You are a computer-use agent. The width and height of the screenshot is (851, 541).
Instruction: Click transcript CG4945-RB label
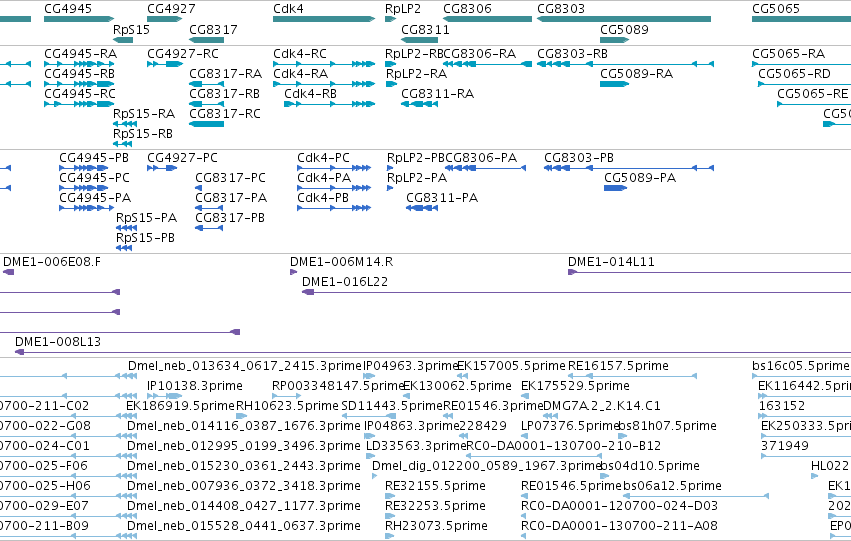pyautogui.click(x=79, y=74)
